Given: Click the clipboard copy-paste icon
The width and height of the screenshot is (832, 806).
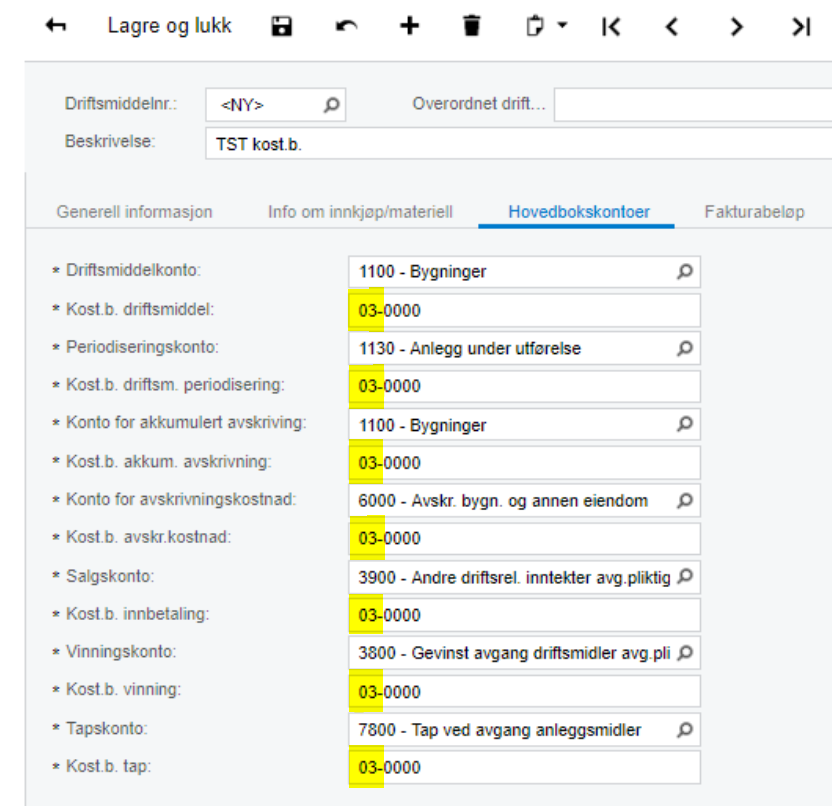Looking at the screenshot, I should tap(535, 25).
